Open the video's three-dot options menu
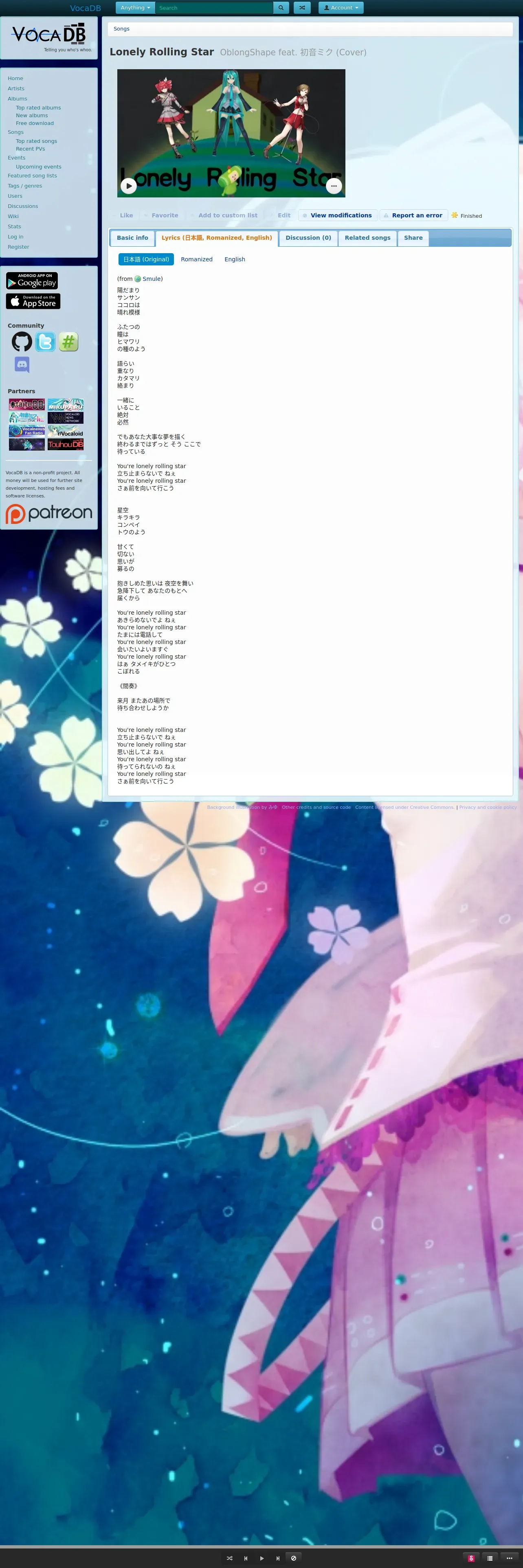Viewport: 523px width, 1568px height. [x=334, y=186]
